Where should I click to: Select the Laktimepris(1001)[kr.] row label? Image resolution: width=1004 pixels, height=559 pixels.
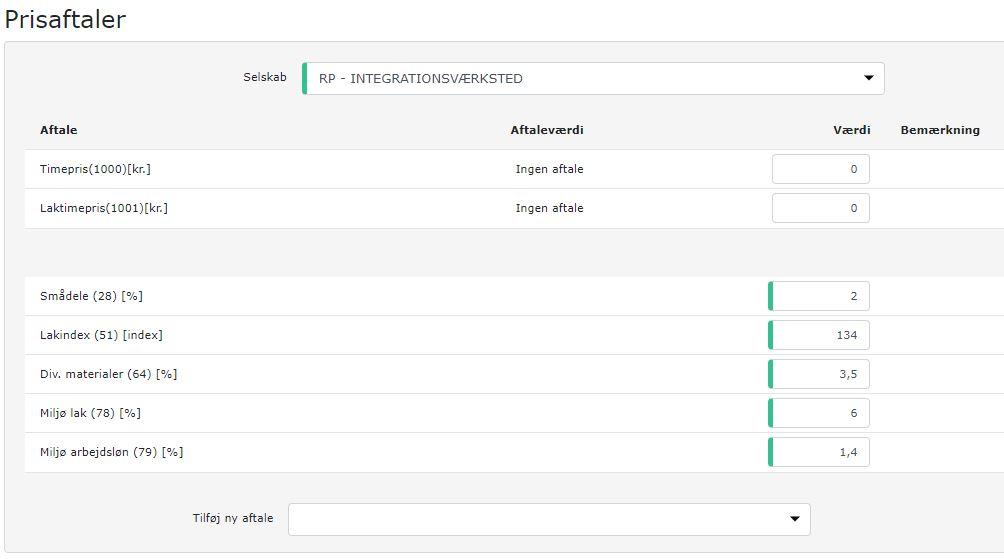tap(103, 208)
